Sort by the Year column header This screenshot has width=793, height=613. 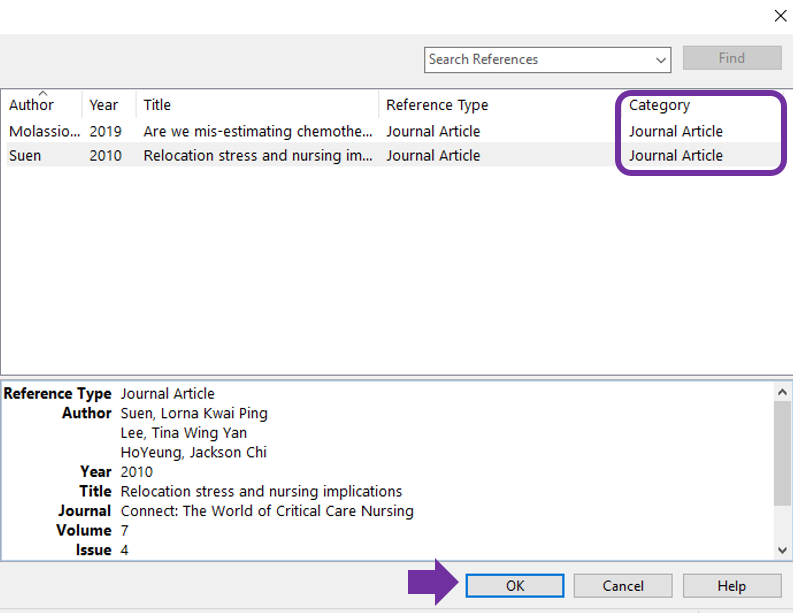coord(104,105)
